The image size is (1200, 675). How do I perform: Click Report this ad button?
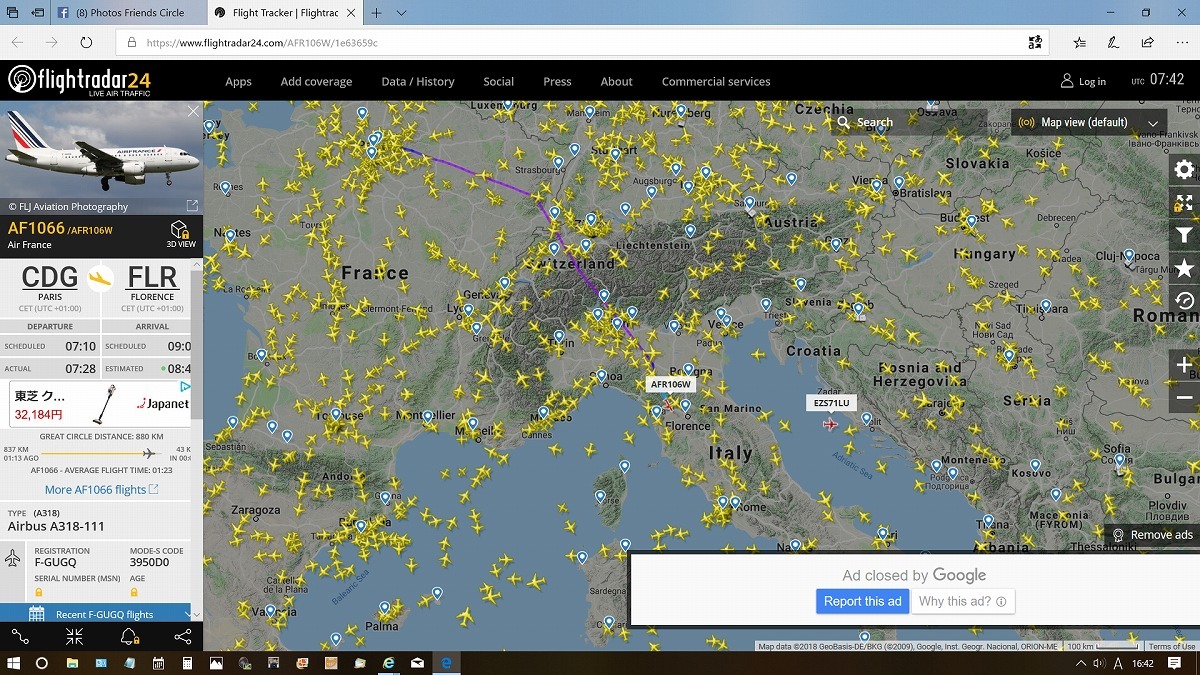[x=862, y=601]
